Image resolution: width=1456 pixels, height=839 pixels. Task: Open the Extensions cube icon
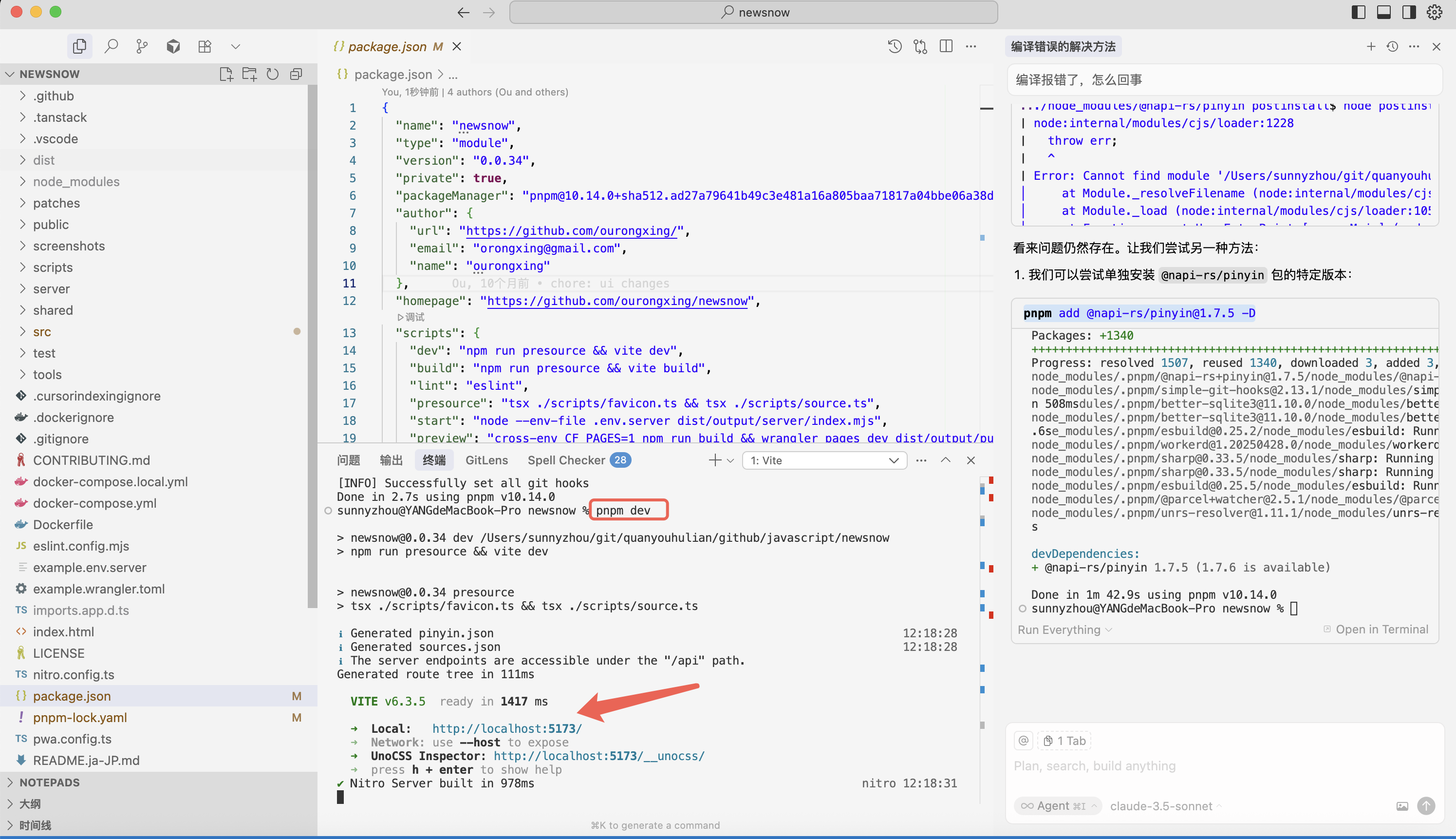[x=173, y=46]
